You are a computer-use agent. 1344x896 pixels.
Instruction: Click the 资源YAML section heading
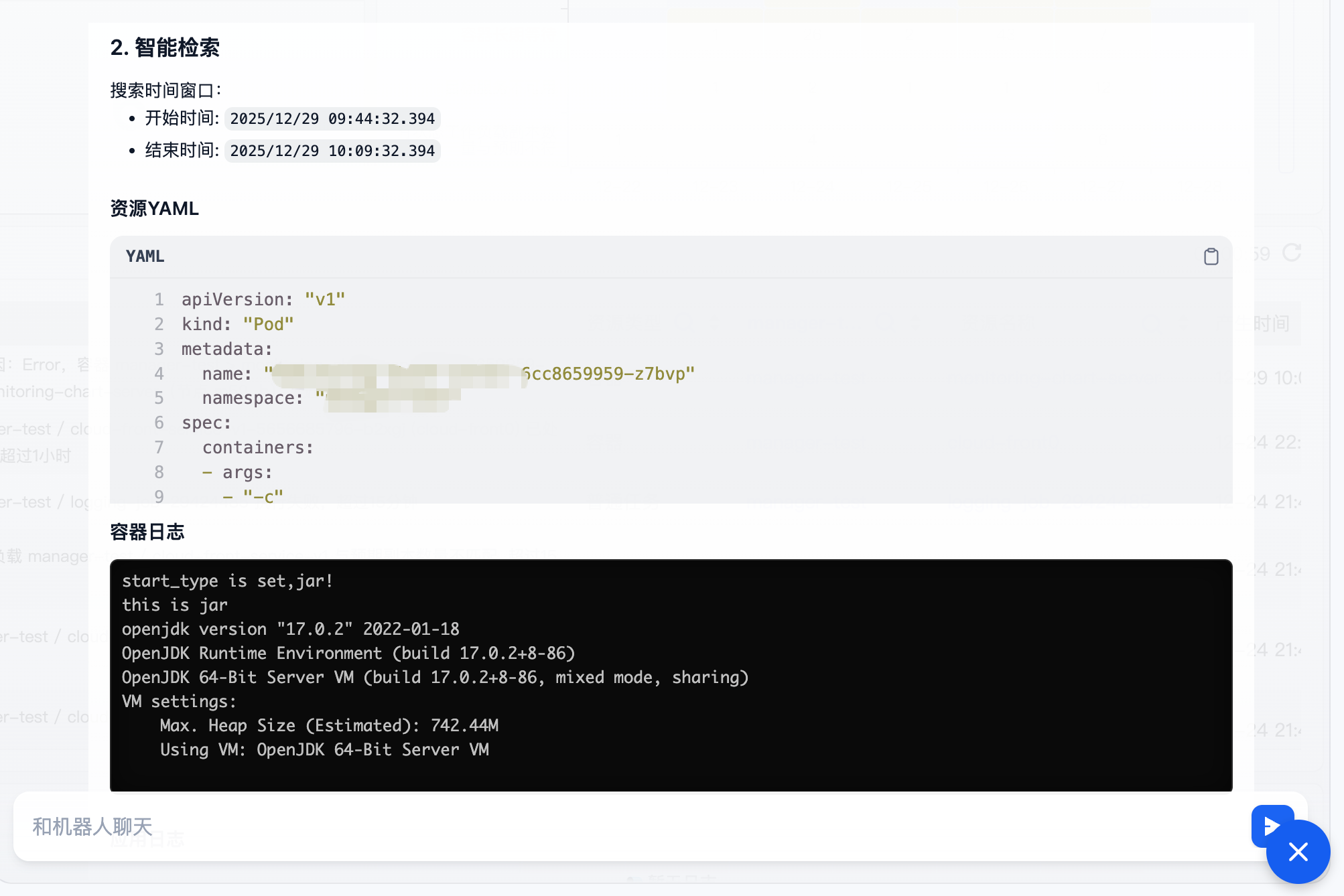click(x=154, y=208)
